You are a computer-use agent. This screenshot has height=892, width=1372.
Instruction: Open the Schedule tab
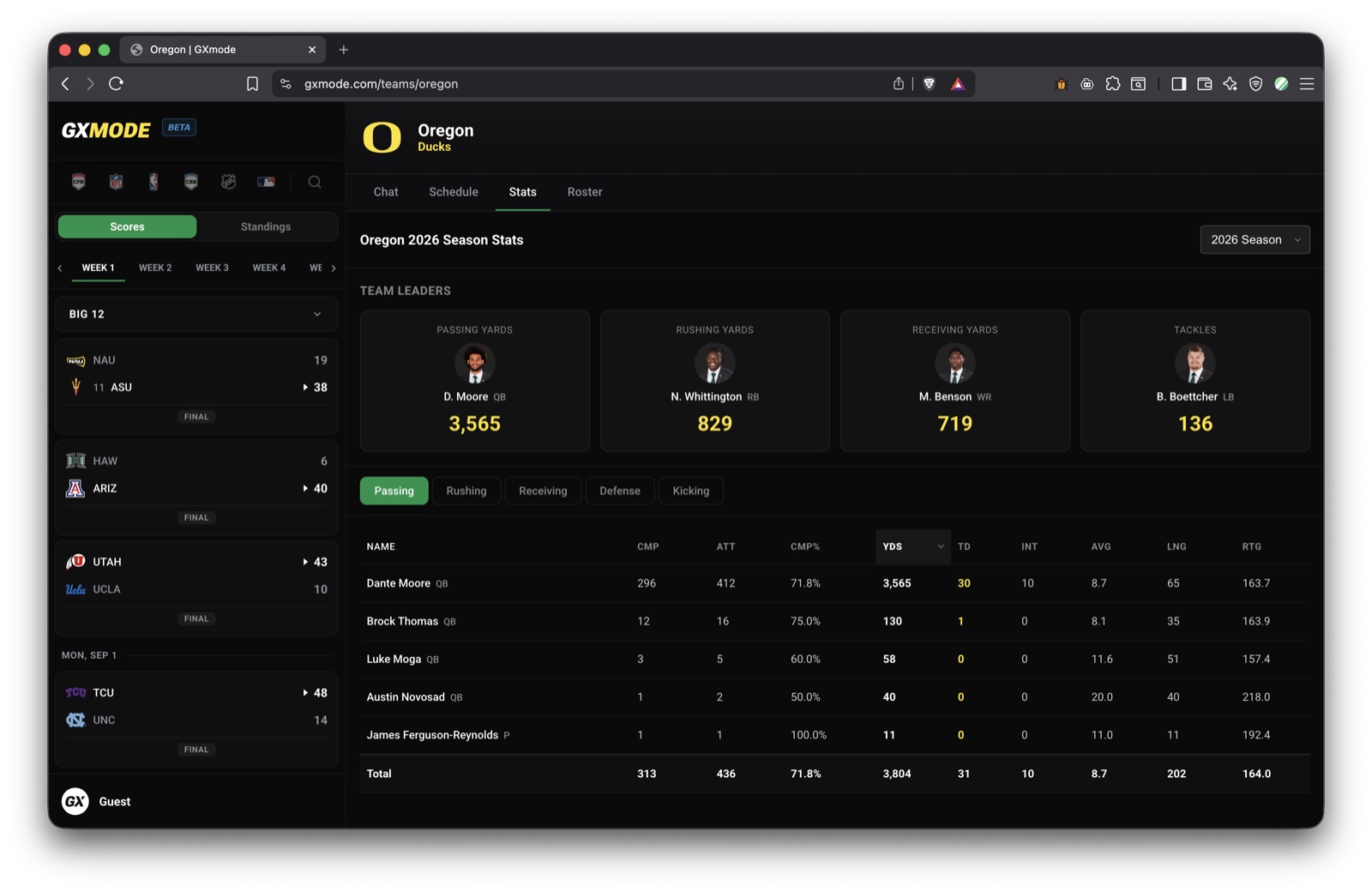coord(454,192)
